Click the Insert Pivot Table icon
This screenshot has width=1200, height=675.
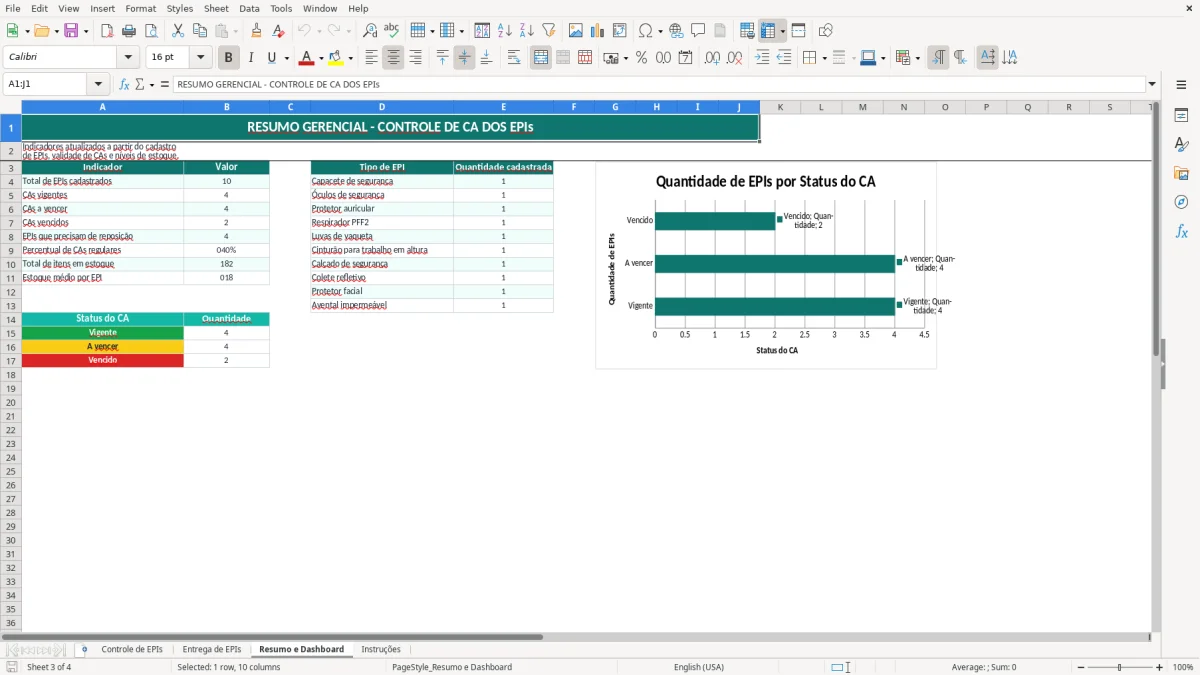point(620,31)
